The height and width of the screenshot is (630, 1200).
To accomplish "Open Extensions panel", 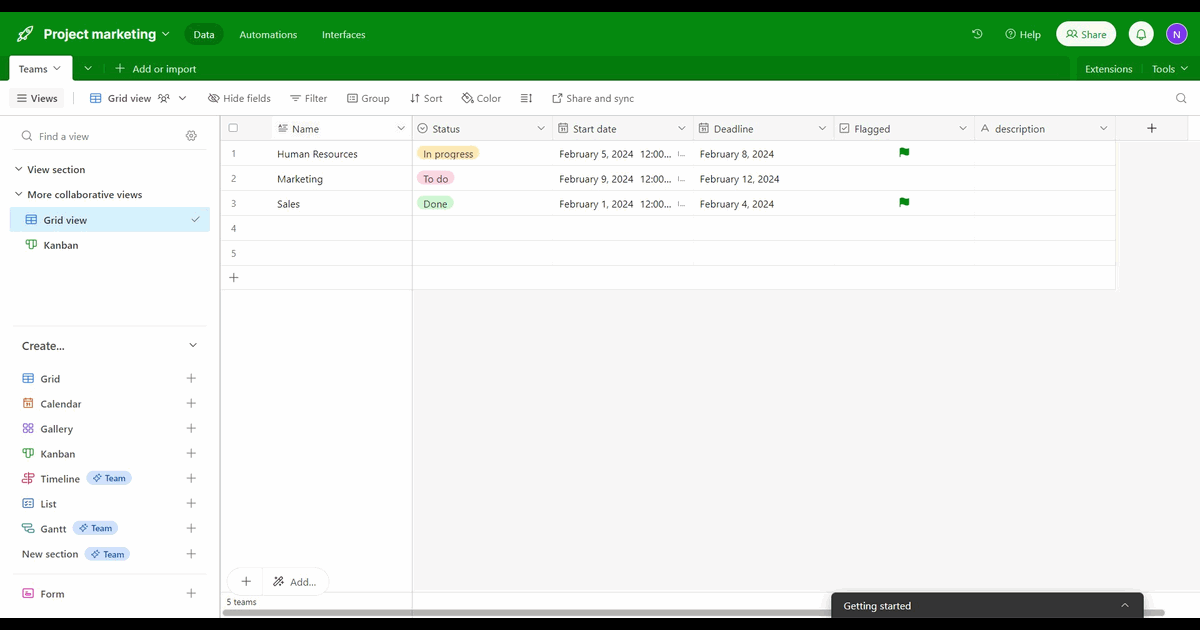I will tap(1109, 69).
